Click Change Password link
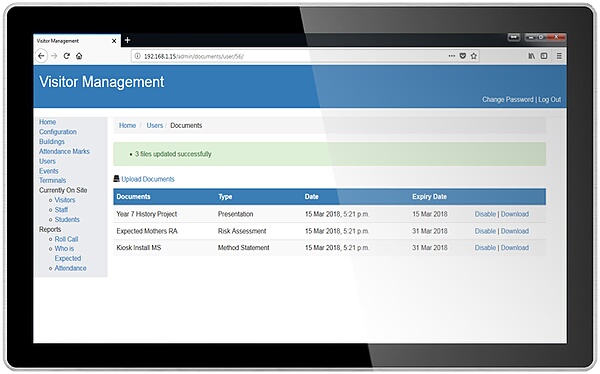 point(507,100)
